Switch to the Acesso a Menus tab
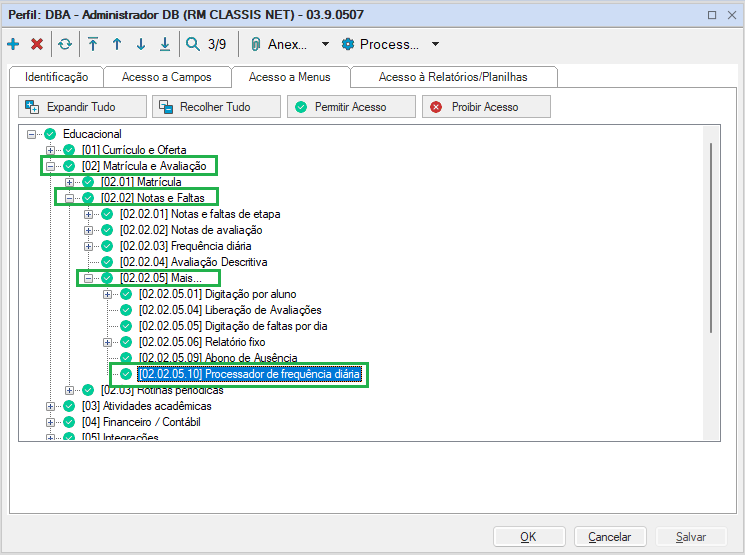Image resolution: width=745 pixels, height=555 pixels. click(290, 77)
